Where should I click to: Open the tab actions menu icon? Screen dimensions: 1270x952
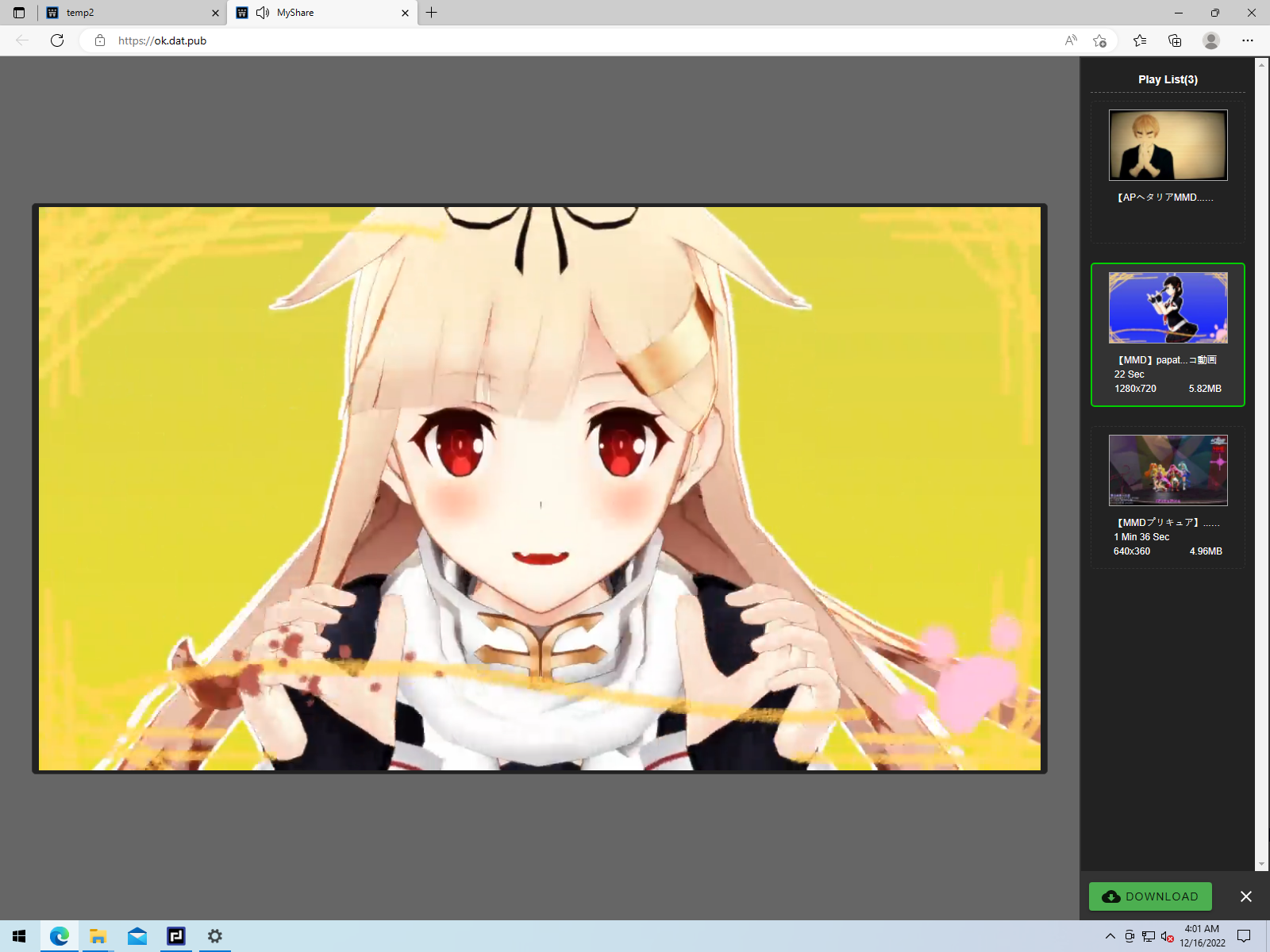19,13
